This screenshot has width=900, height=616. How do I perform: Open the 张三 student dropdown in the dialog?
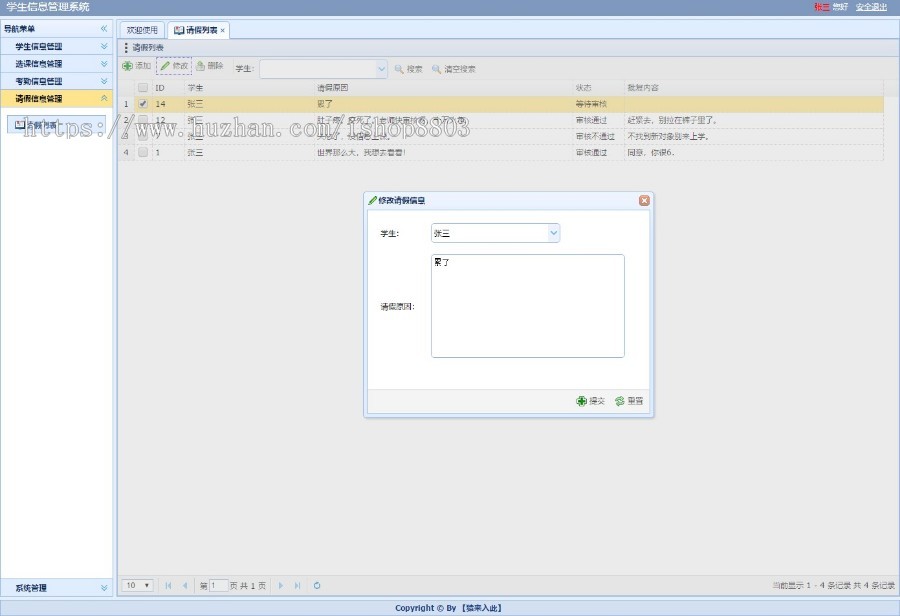pos(553,232)
